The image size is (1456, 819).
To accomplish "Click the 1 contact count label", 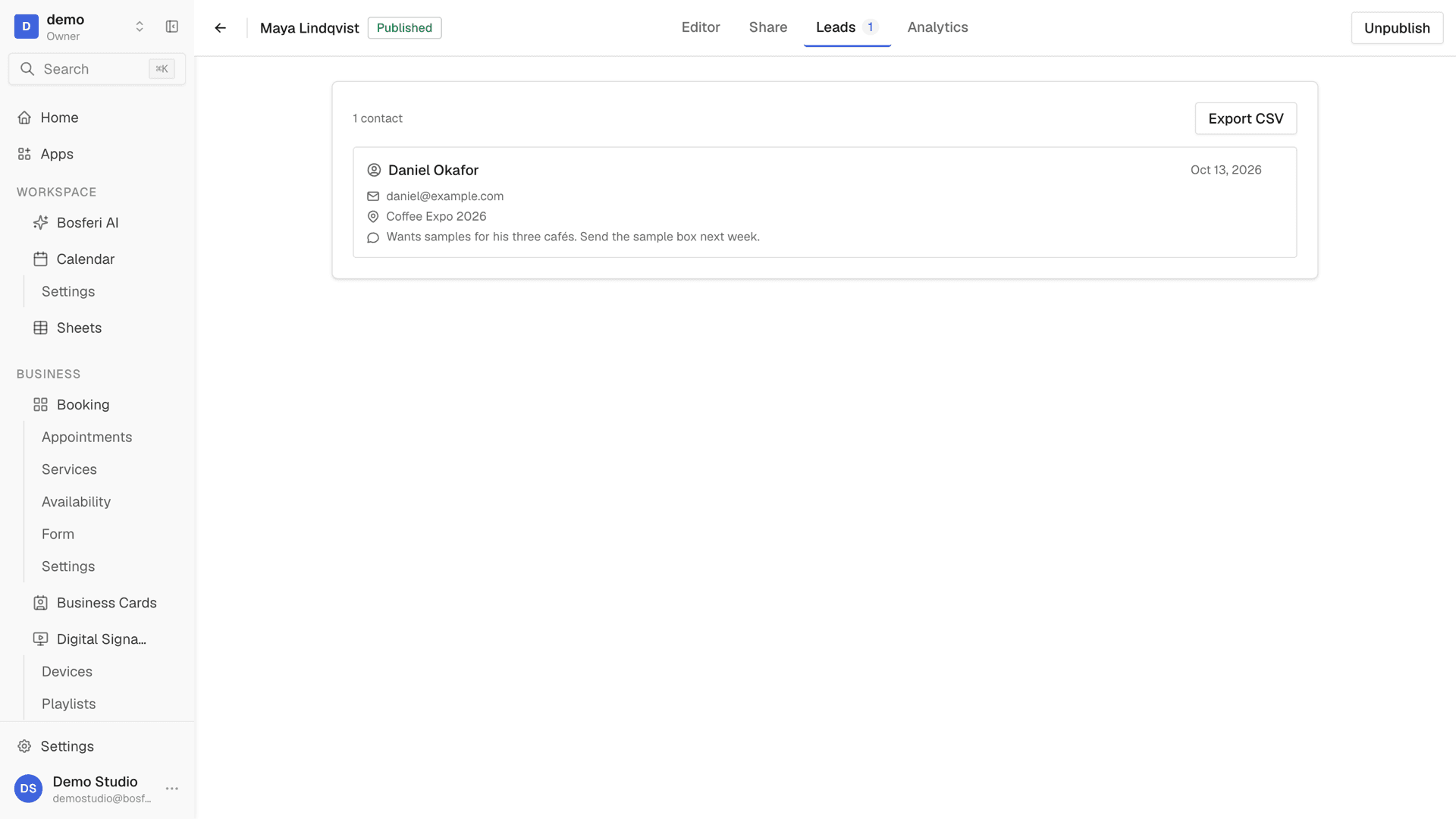I will [x=377, y=118].
